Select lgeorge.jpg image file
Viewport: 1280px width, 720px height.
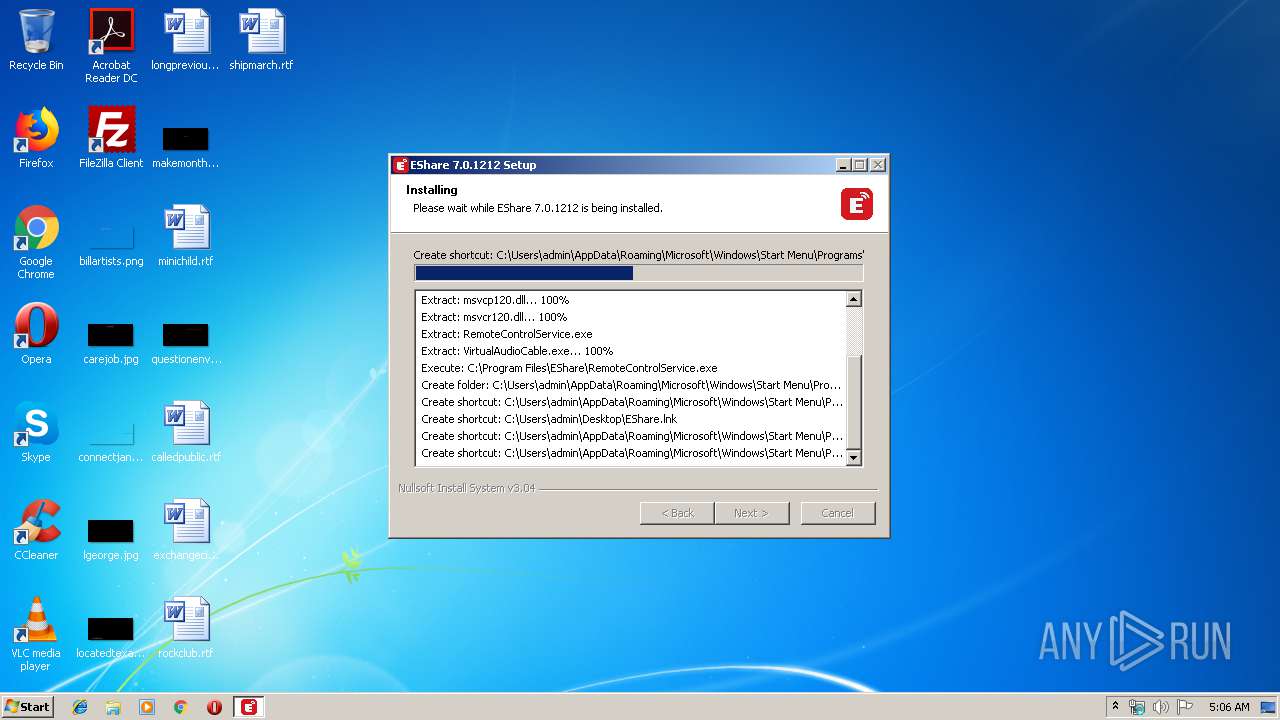point(111,538)
